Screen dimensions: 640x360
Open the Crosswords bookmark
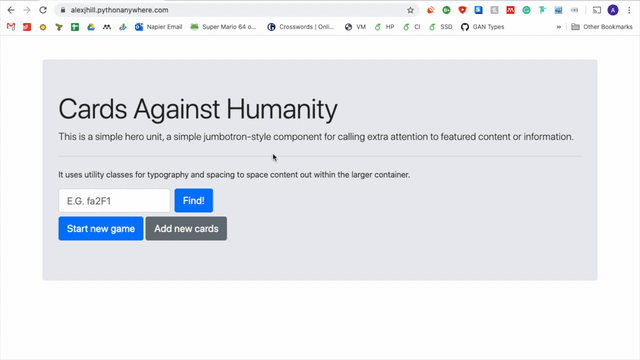click(x=301, y=27)
